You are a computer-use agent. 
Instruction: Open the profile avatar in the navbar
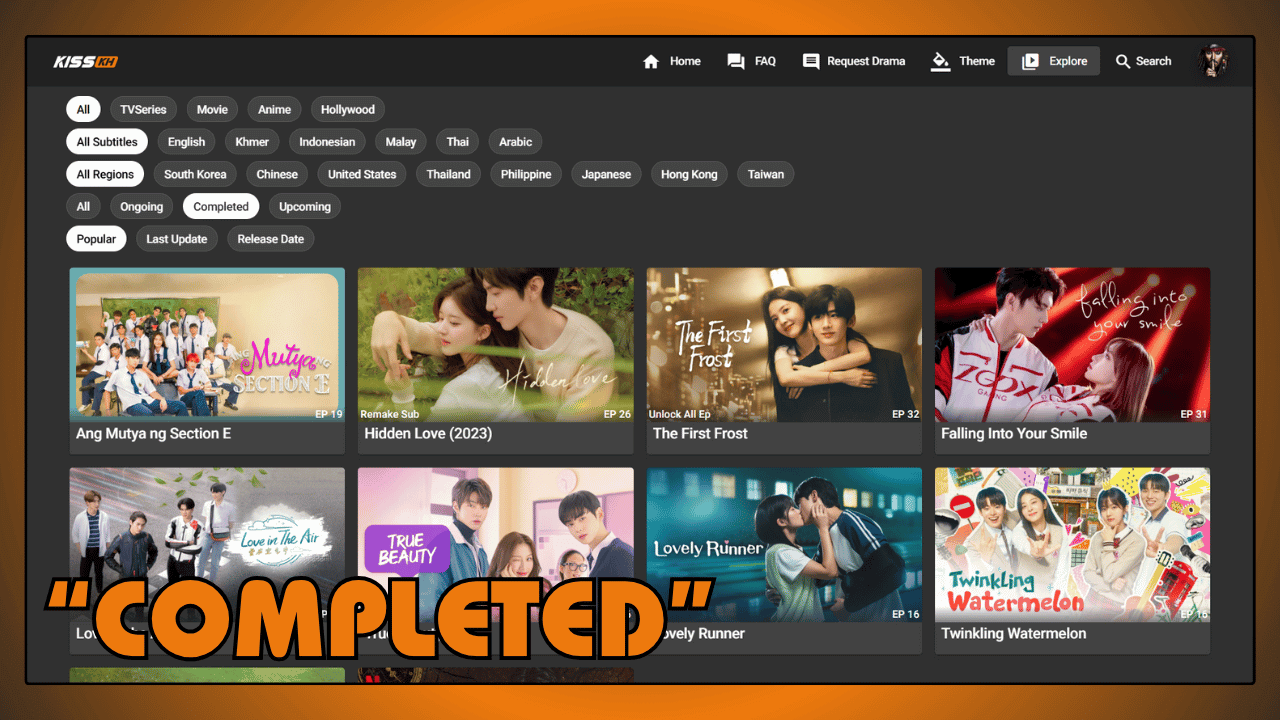pos(1212,61)
